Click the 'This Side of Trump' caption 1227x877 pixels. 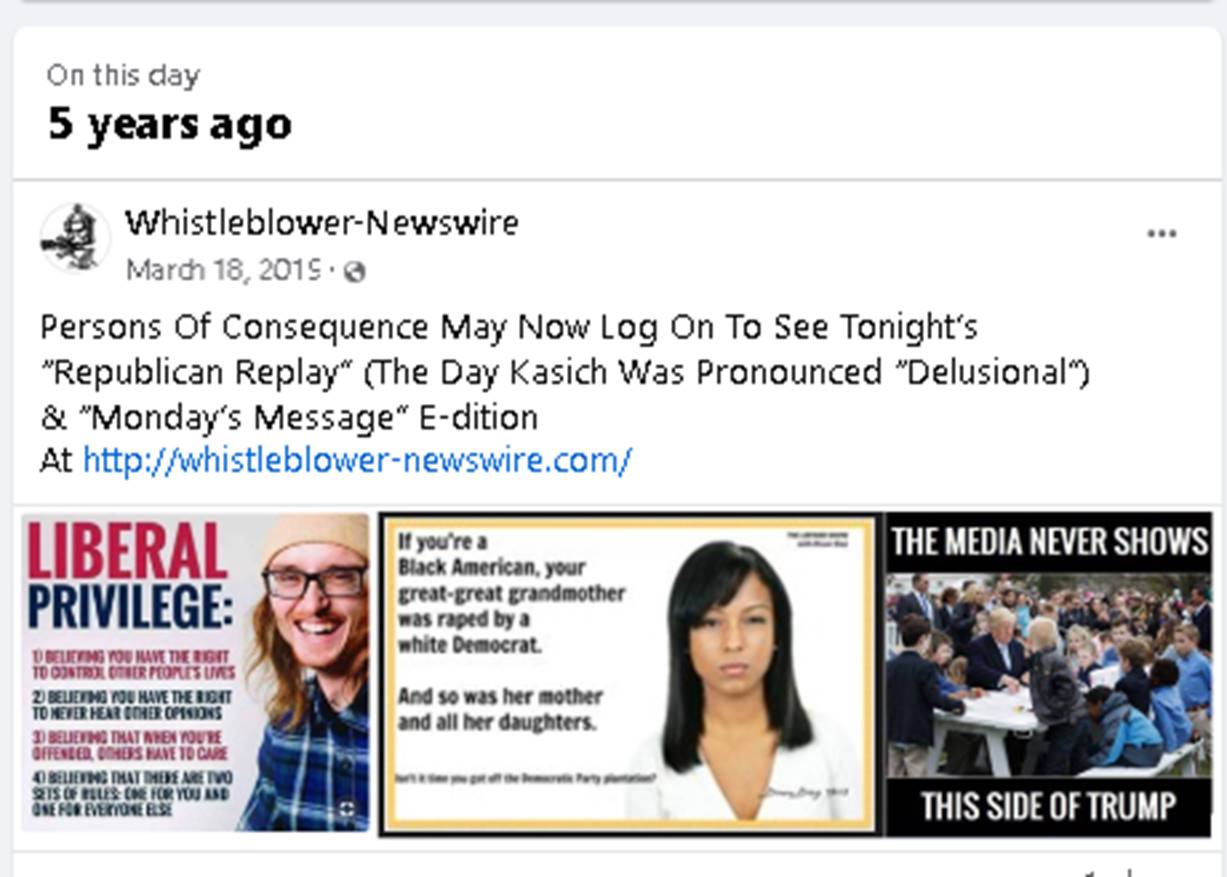(1048, 806)
